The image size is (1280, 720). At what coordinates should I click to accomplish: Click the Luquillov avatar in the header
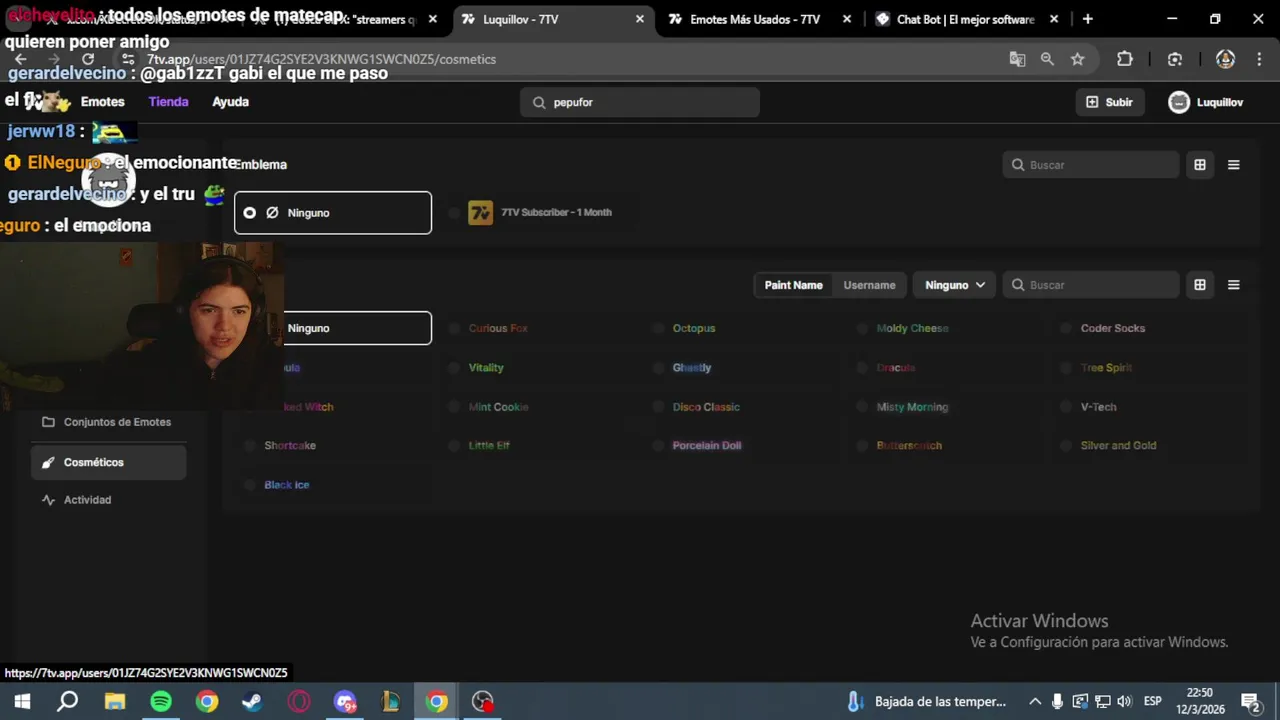(1179, 102)
